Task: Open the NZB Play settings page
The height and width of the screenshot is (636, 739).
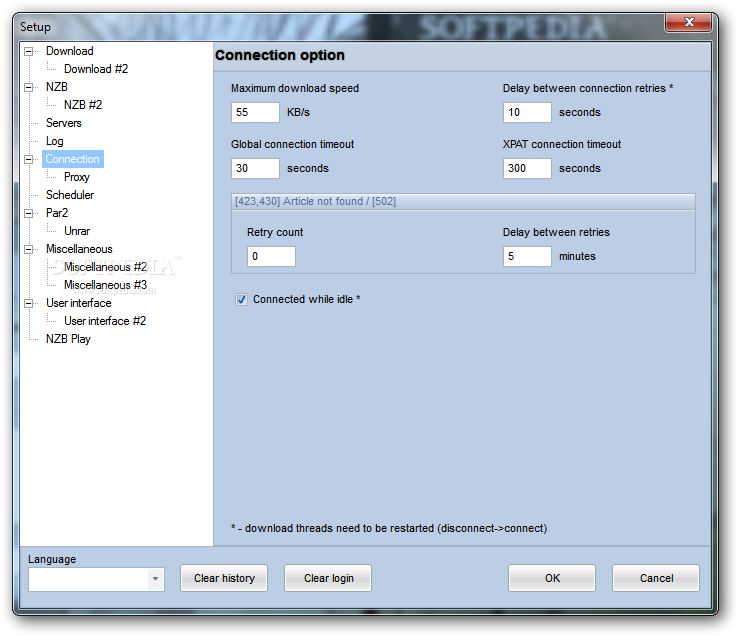Action: pyautogui.click(x=68, y=339)
